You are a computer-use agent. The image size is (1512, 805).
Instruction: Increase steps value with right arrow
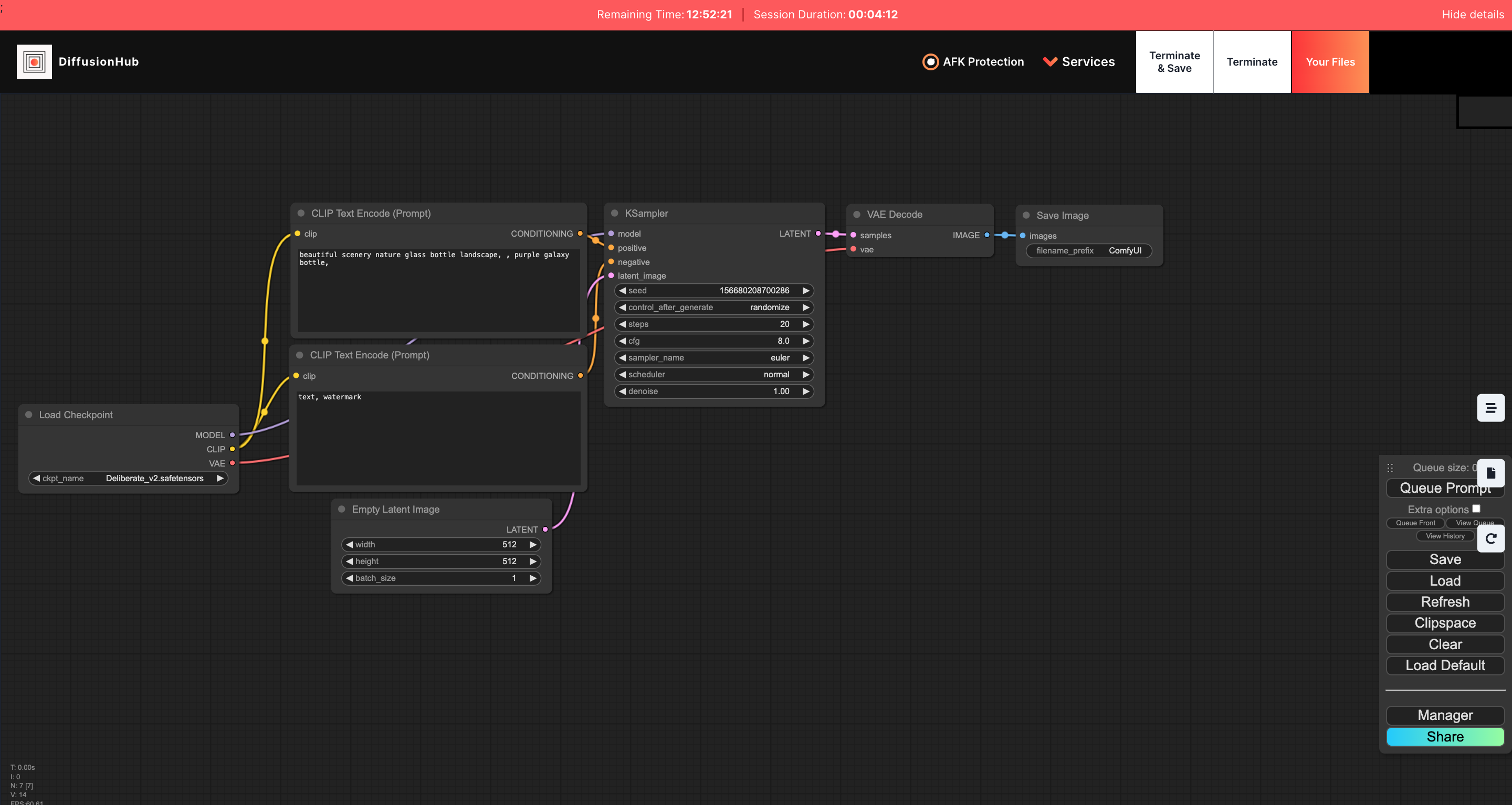click(x=806, y=324)
